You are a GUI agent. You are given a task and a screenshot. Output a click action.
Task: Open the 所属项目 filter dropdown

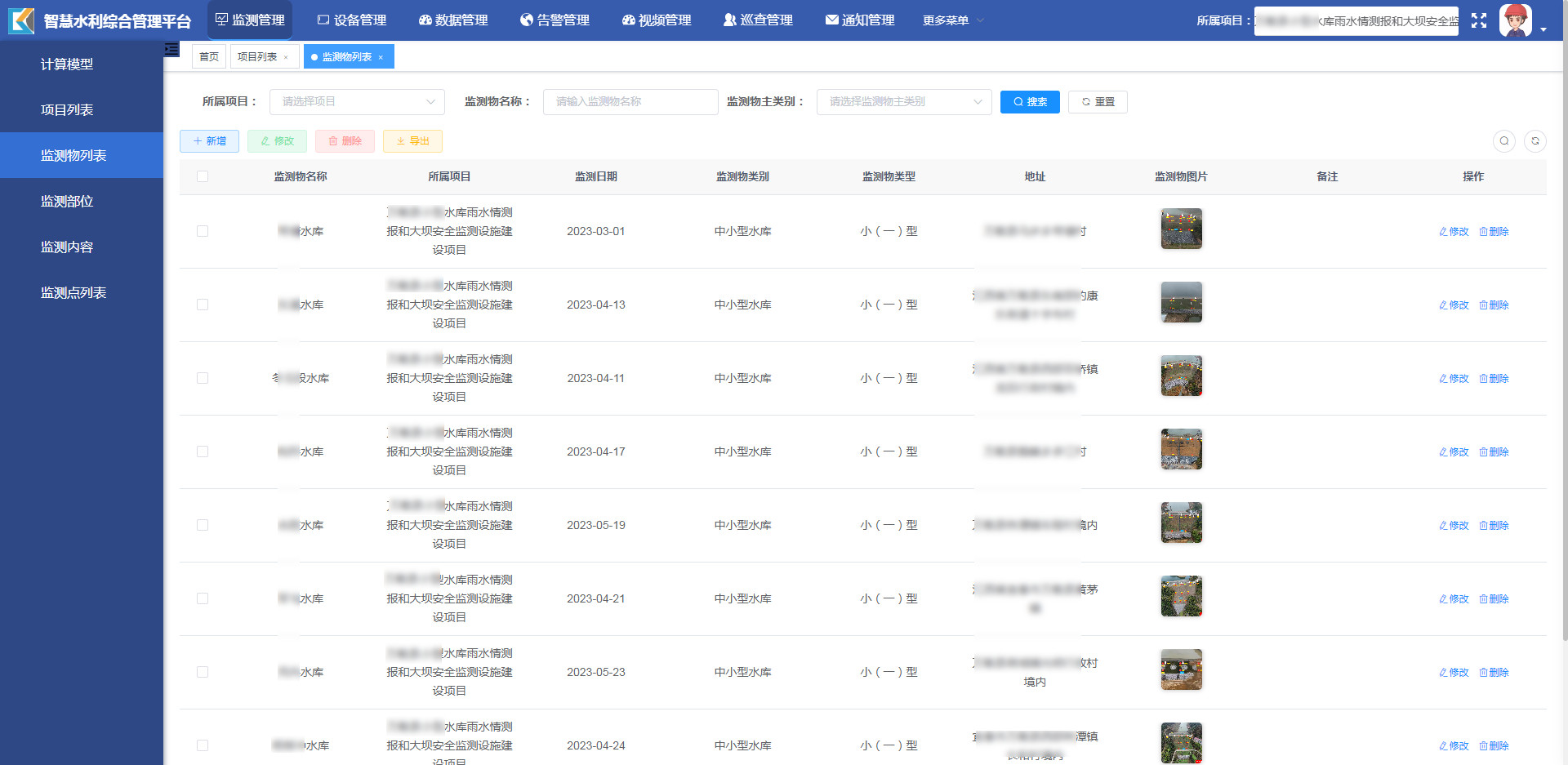(357, 102)
